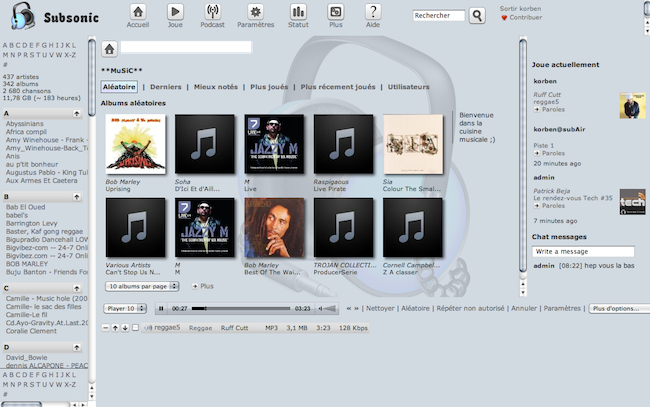The image size is (650, 407).
Task: Seek in the track progress bar
Action: 241,308
